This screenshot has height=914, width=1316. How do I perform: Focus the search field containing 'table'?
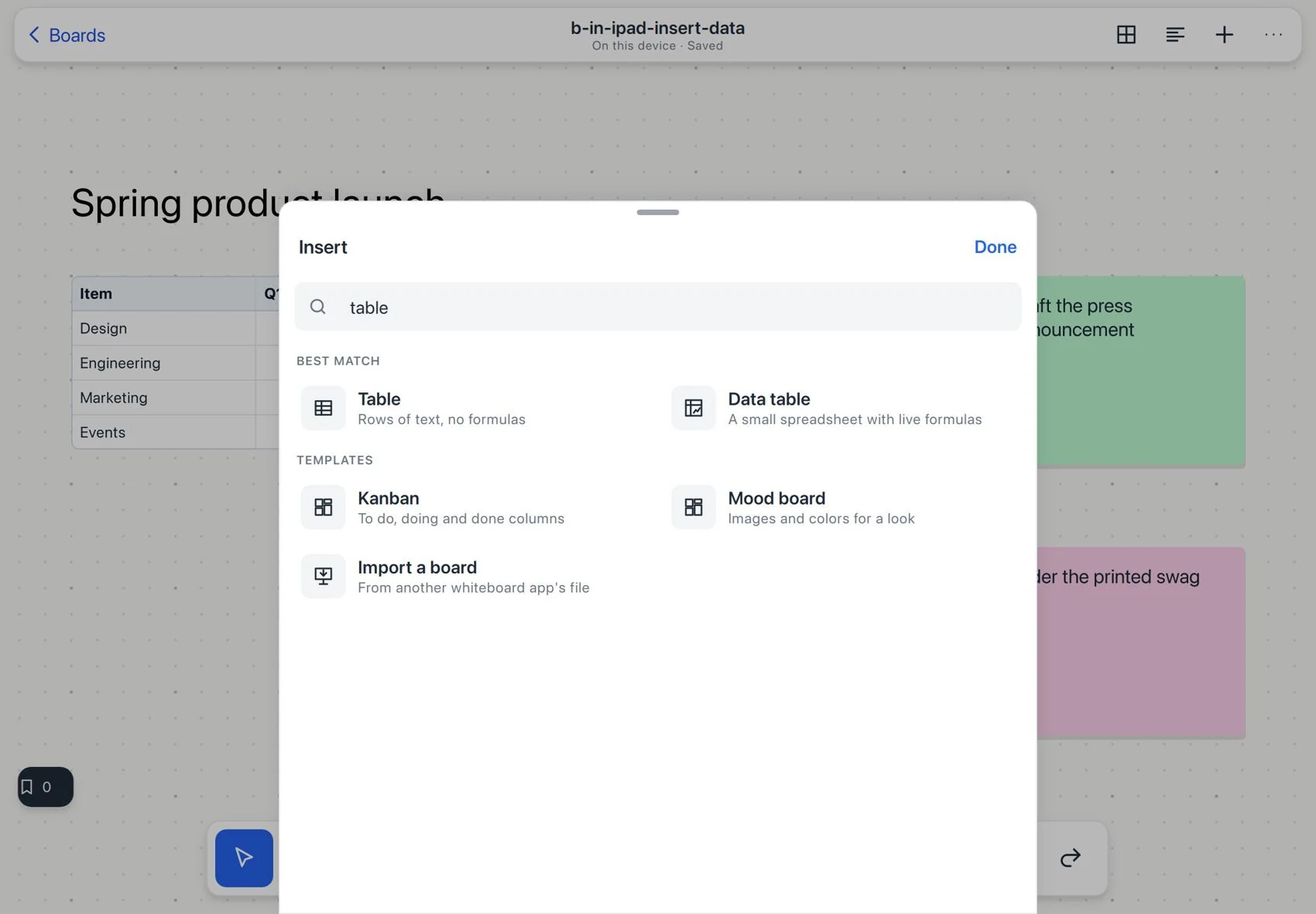point(657,306)
